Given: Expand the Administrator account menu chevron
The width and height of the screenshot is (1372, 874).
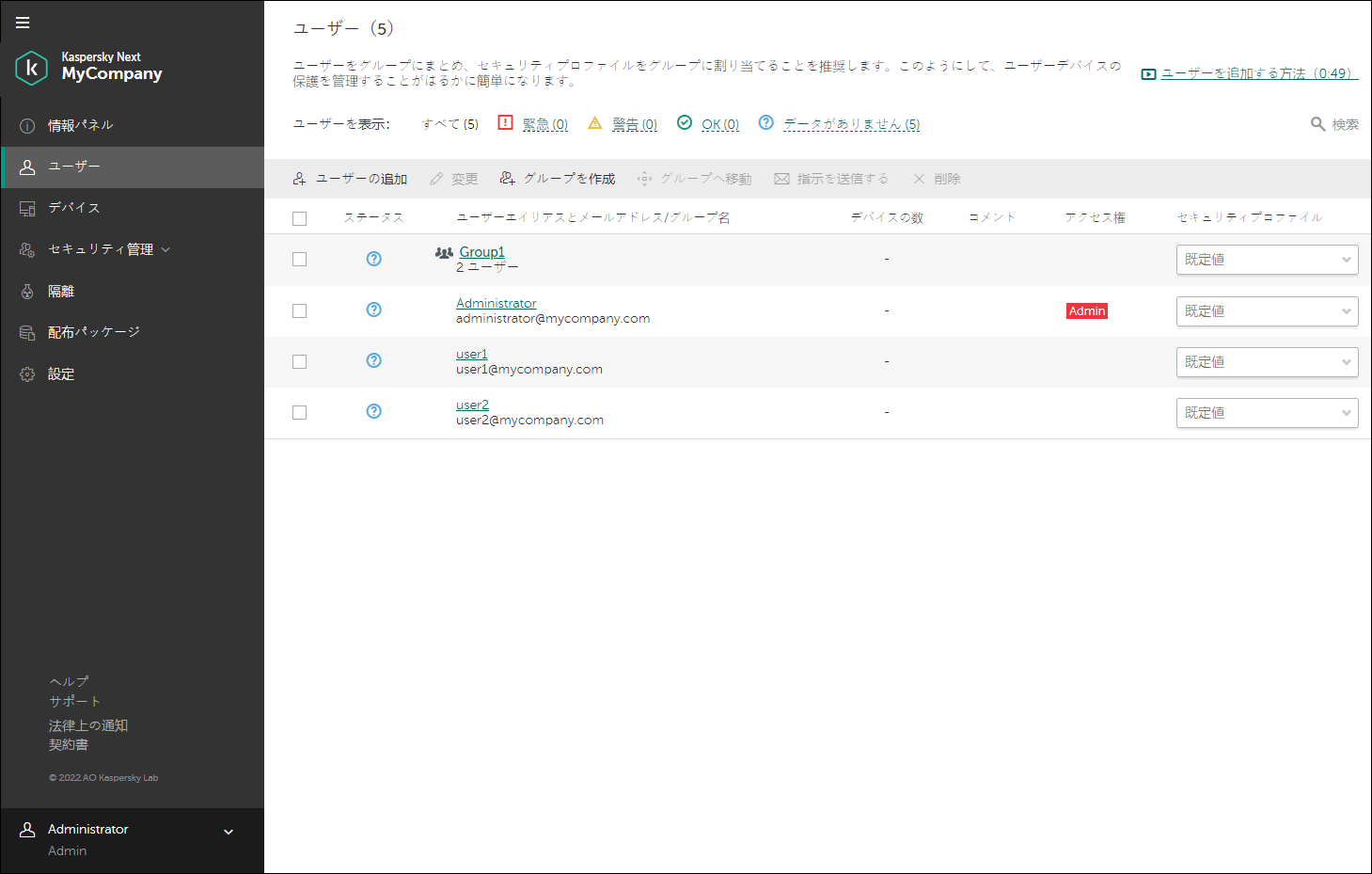Looking at the screenshot, I should pyautogui.click(x=229, y=832).
